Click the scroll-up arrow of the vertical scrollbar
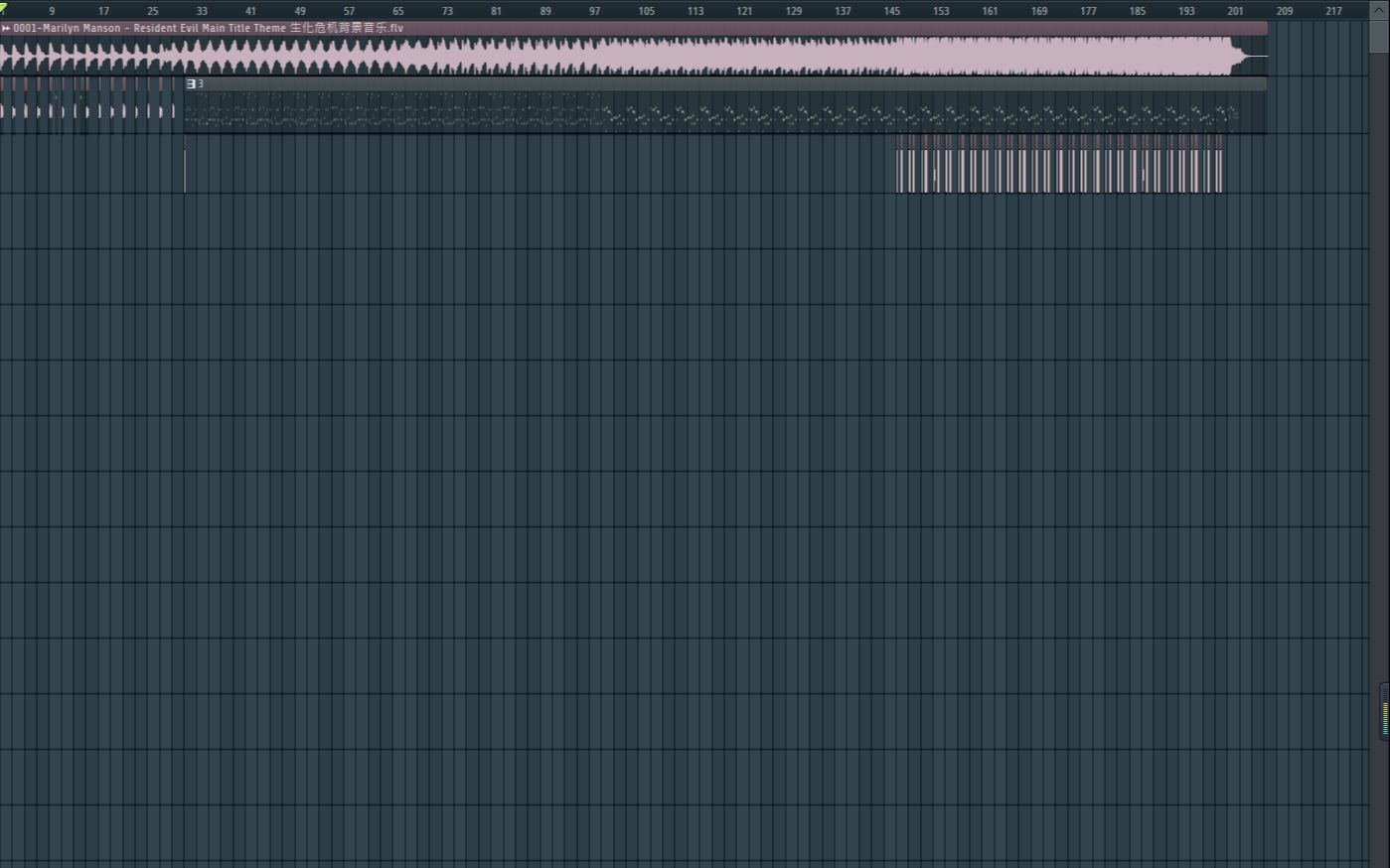 coord(1379,8)
